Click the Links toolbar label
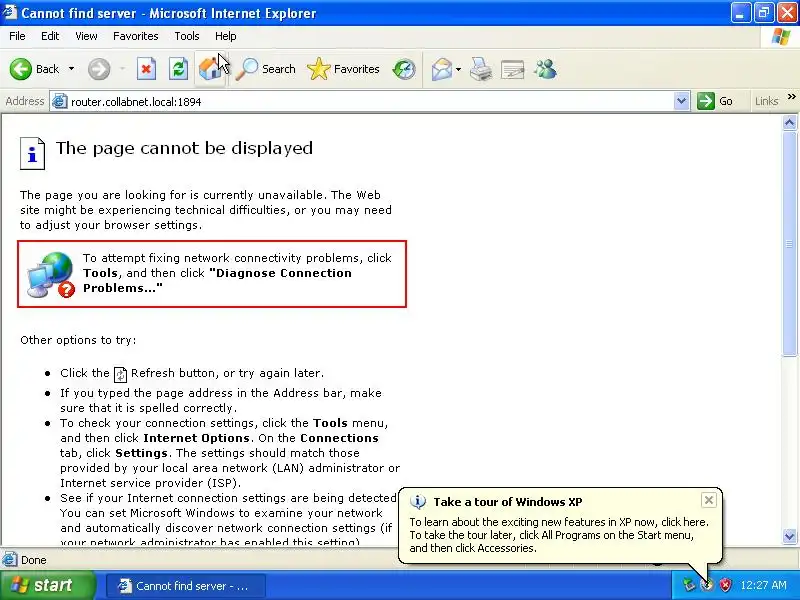The width and height of the screenshot is (800, 600). 766,101
